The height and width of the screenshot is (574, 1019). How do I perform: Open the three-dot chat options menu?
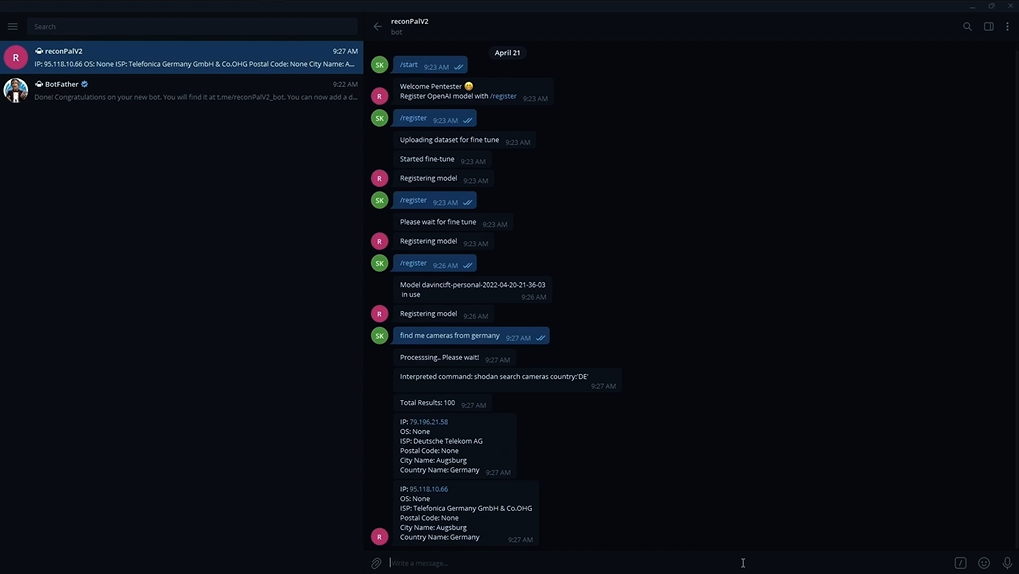coord(1007,27)
